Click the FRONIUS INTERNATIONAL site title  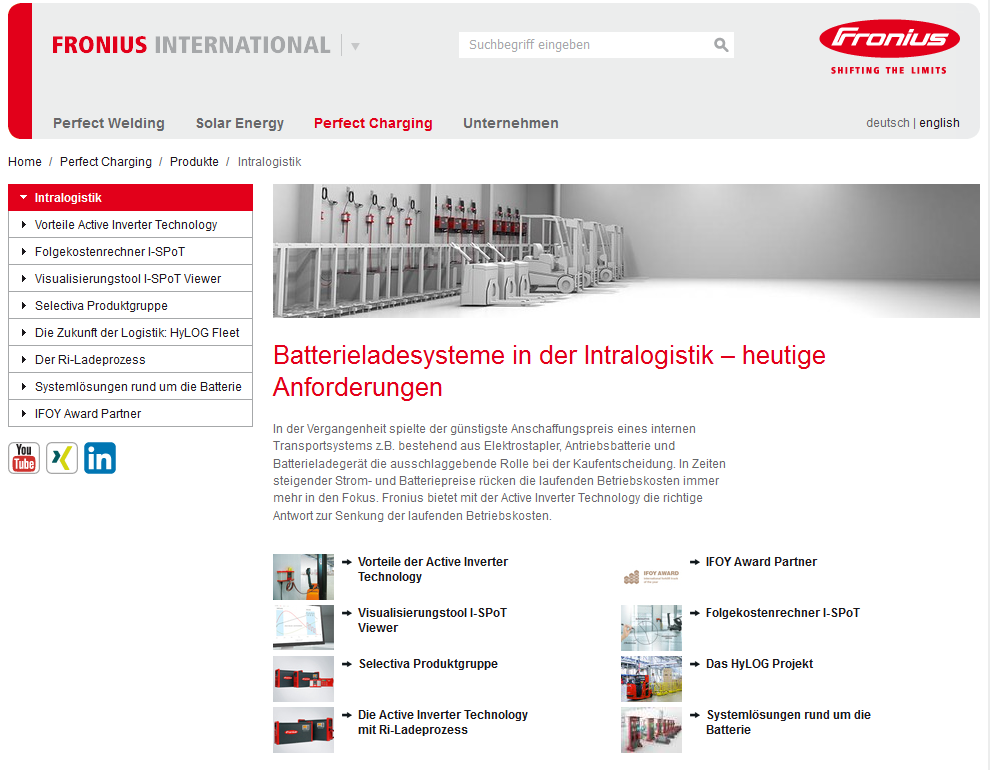pyautogui.click(x=191, y=45)
